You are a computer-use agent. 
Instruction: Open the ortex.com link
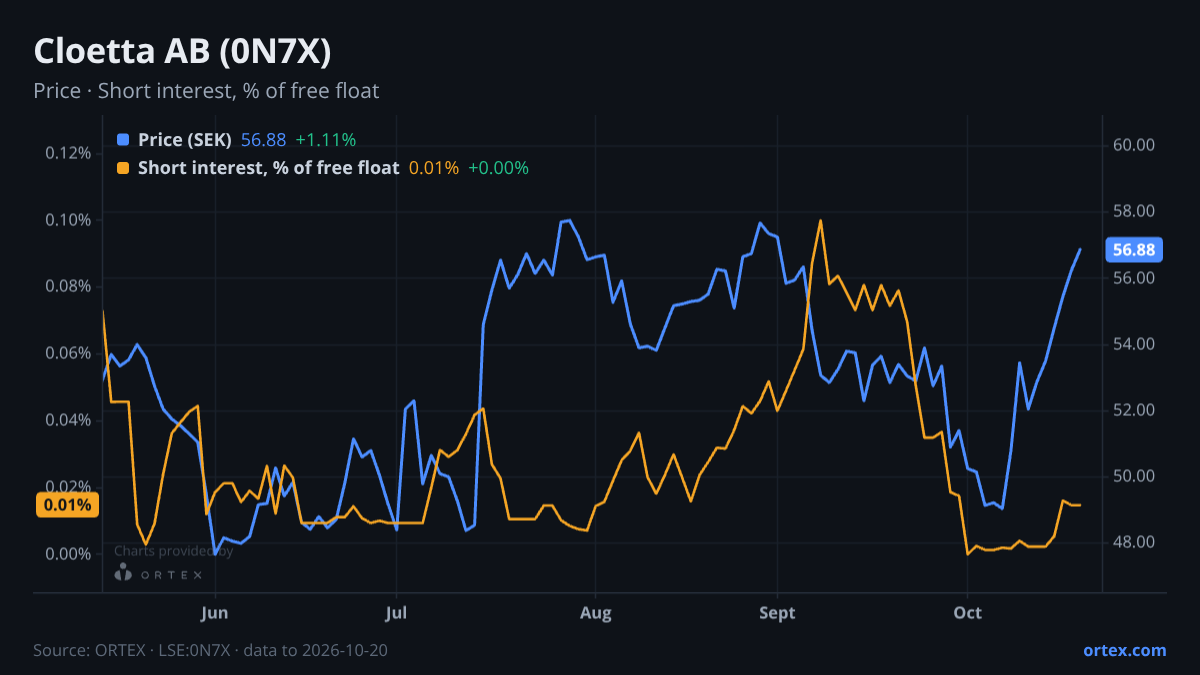[x=1124, y=650]
